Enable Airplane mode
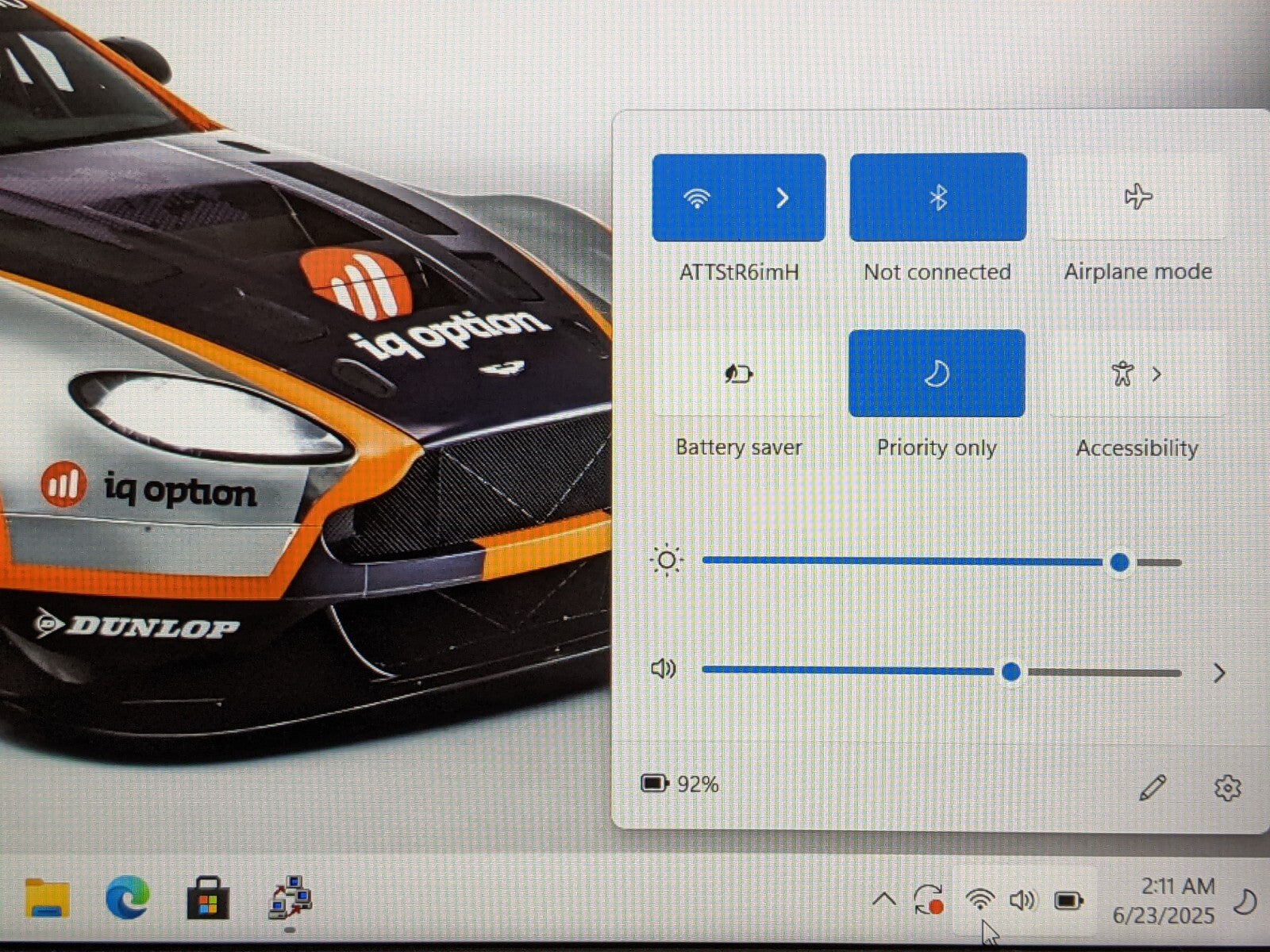The width and height of the screenshot is (1270, 952). (1137, 198)
